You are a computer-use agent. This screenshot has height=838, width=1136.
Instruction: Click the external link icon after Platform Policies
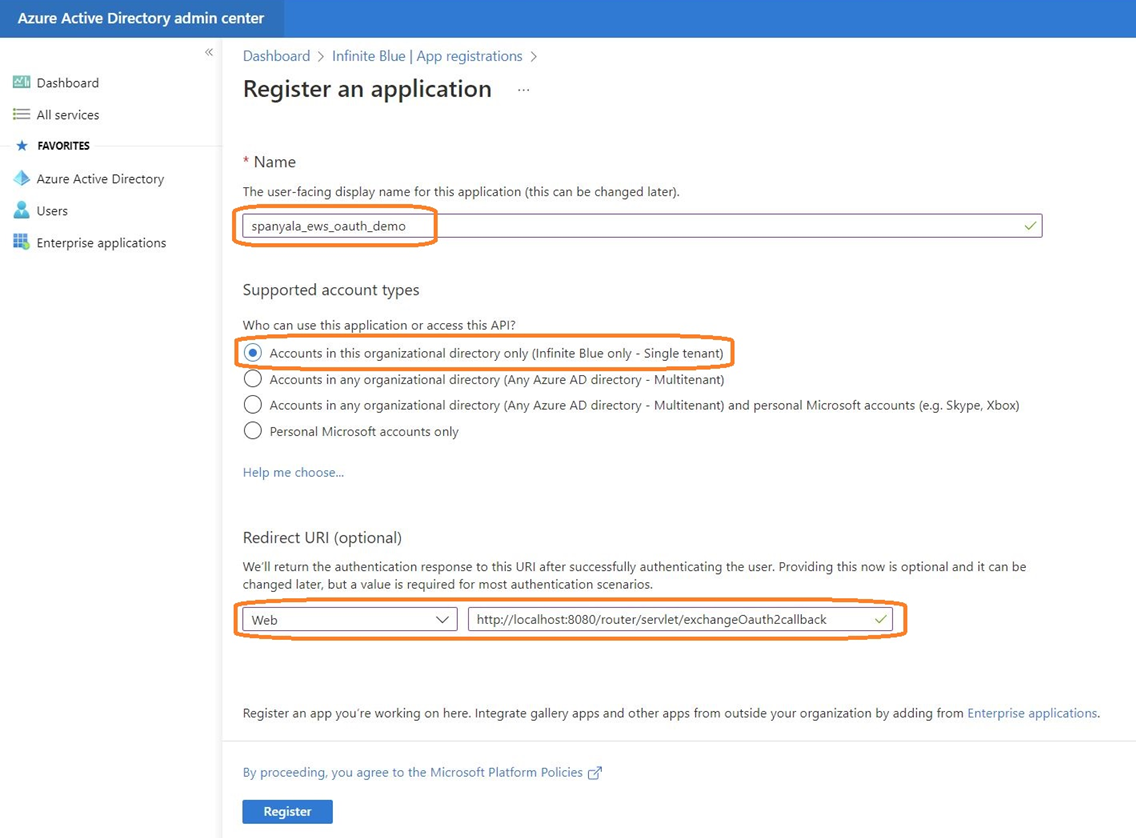coord(594,773)
